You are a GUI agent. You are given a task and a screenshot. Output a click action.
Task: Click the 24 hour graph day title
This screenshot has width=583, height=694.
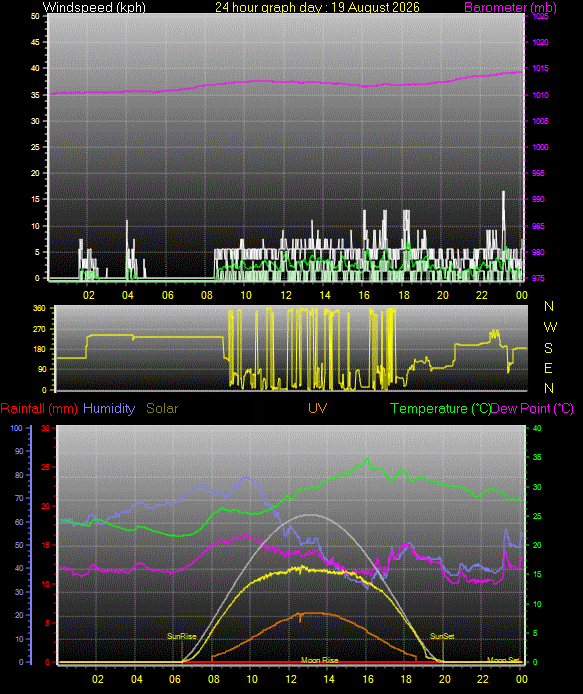click(x=317, y=7)
